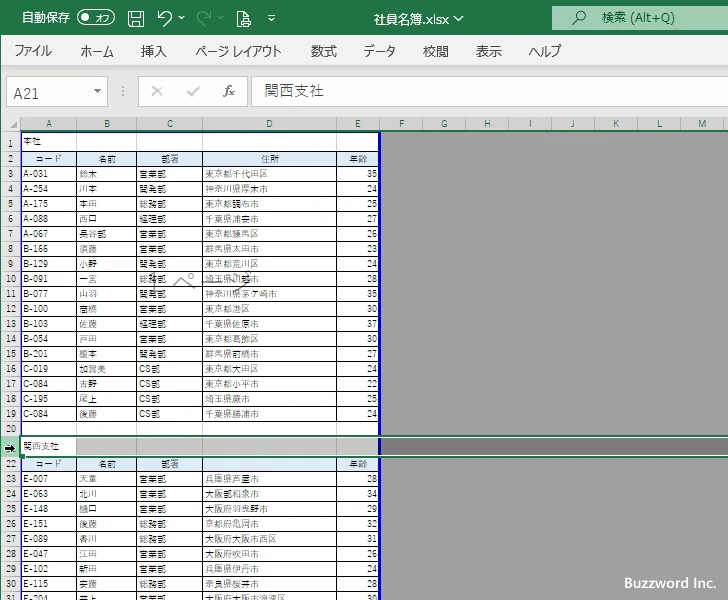Open the ファイル menu tab
Viewport: 728px width, 600px height.
pos(33,51)
